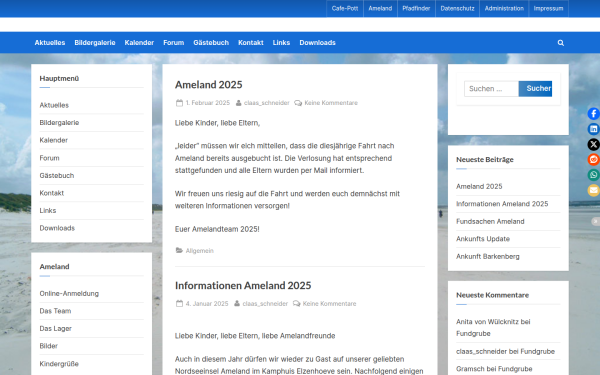
Task: Open Das Team in Ameland sidebar
Action: [x=55, y=311]
